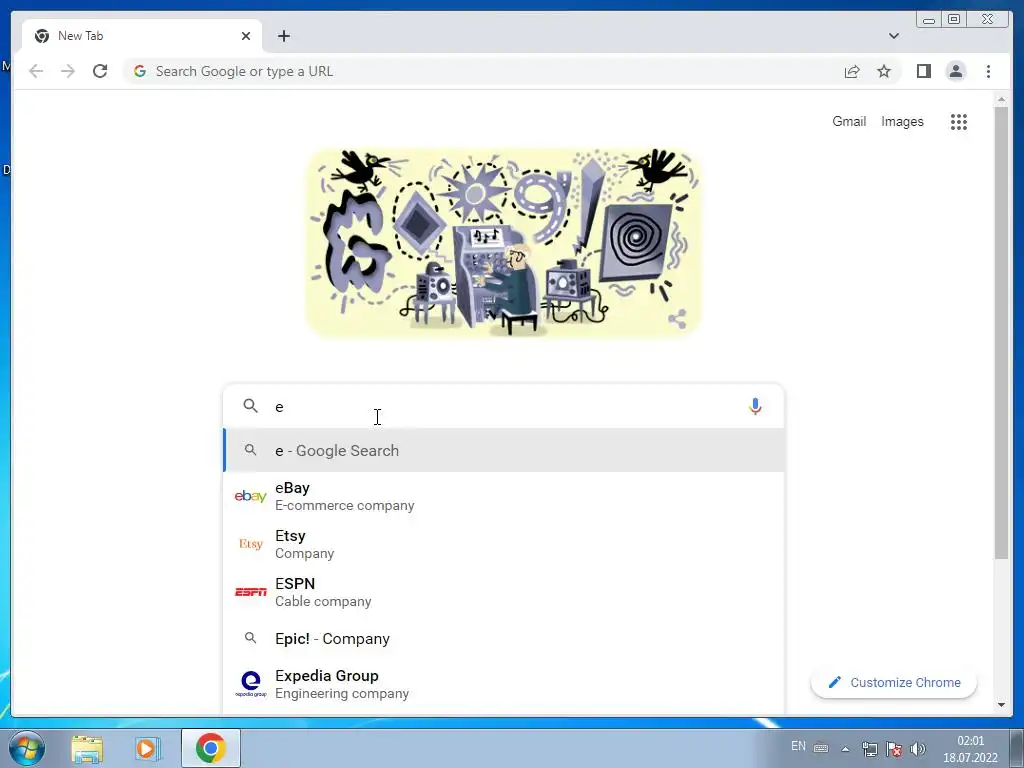
Task: Show hidden tray icons arrow
Action: (845, 749)
